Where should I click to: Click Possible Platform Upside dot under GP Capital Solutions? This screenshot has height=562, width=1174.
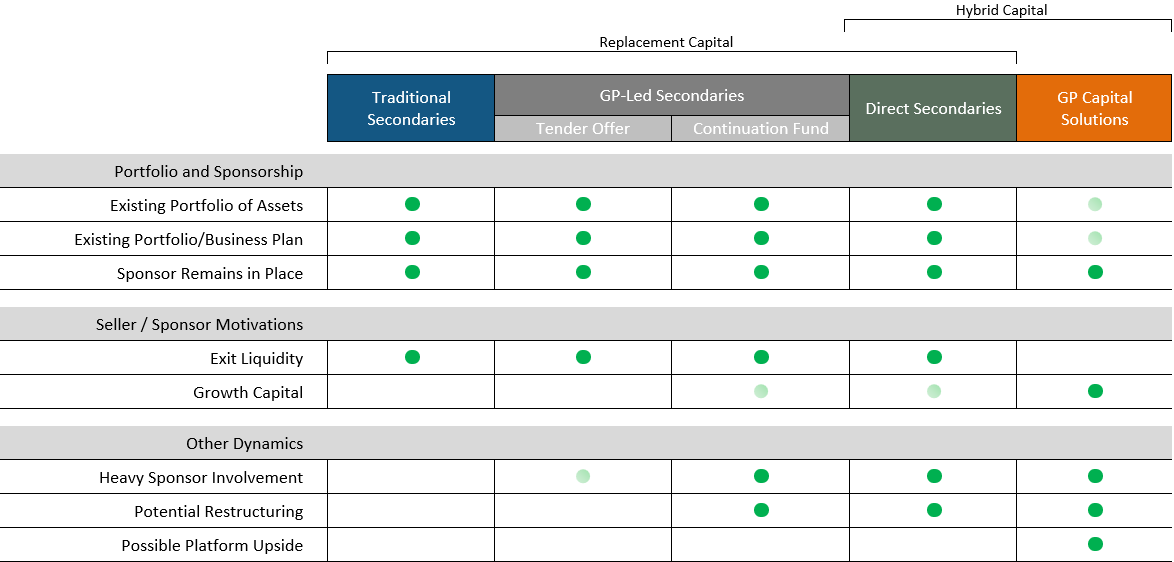coord(1095,544)
